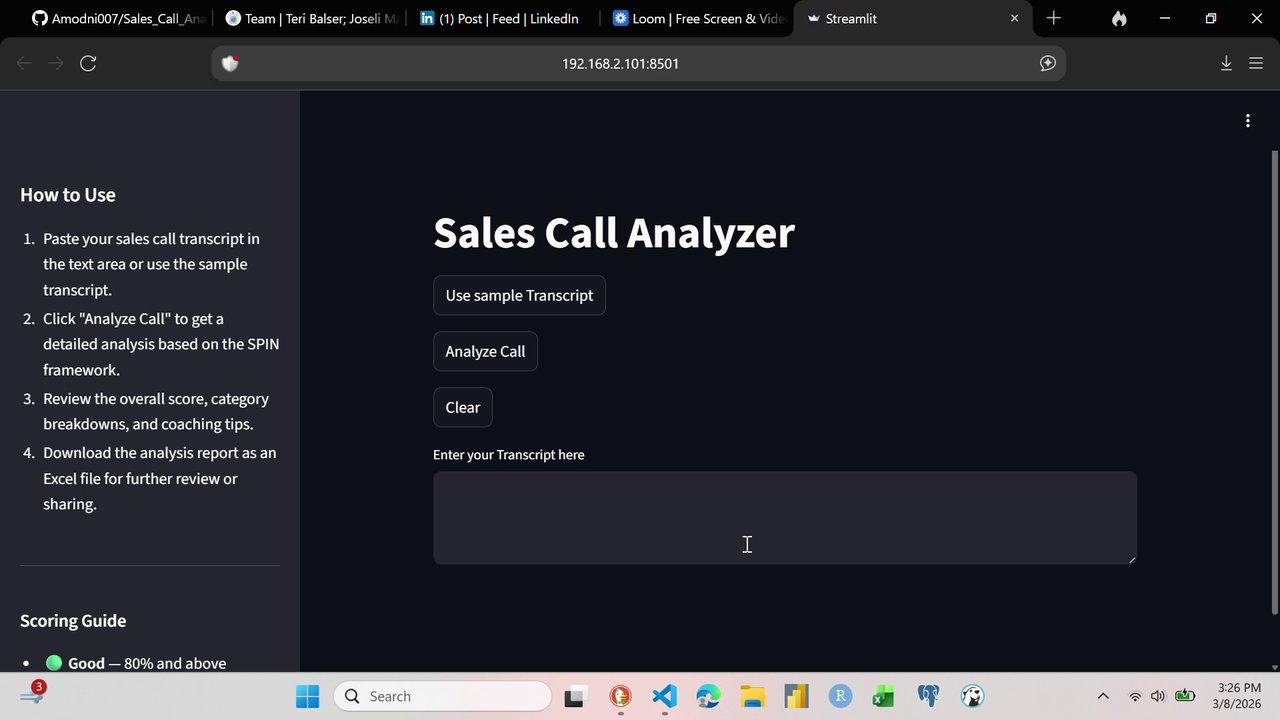Viewport: 1280px width, 720px height.
Task: Clear the transcript with Clear button
Action: click(x=463, y=407)
